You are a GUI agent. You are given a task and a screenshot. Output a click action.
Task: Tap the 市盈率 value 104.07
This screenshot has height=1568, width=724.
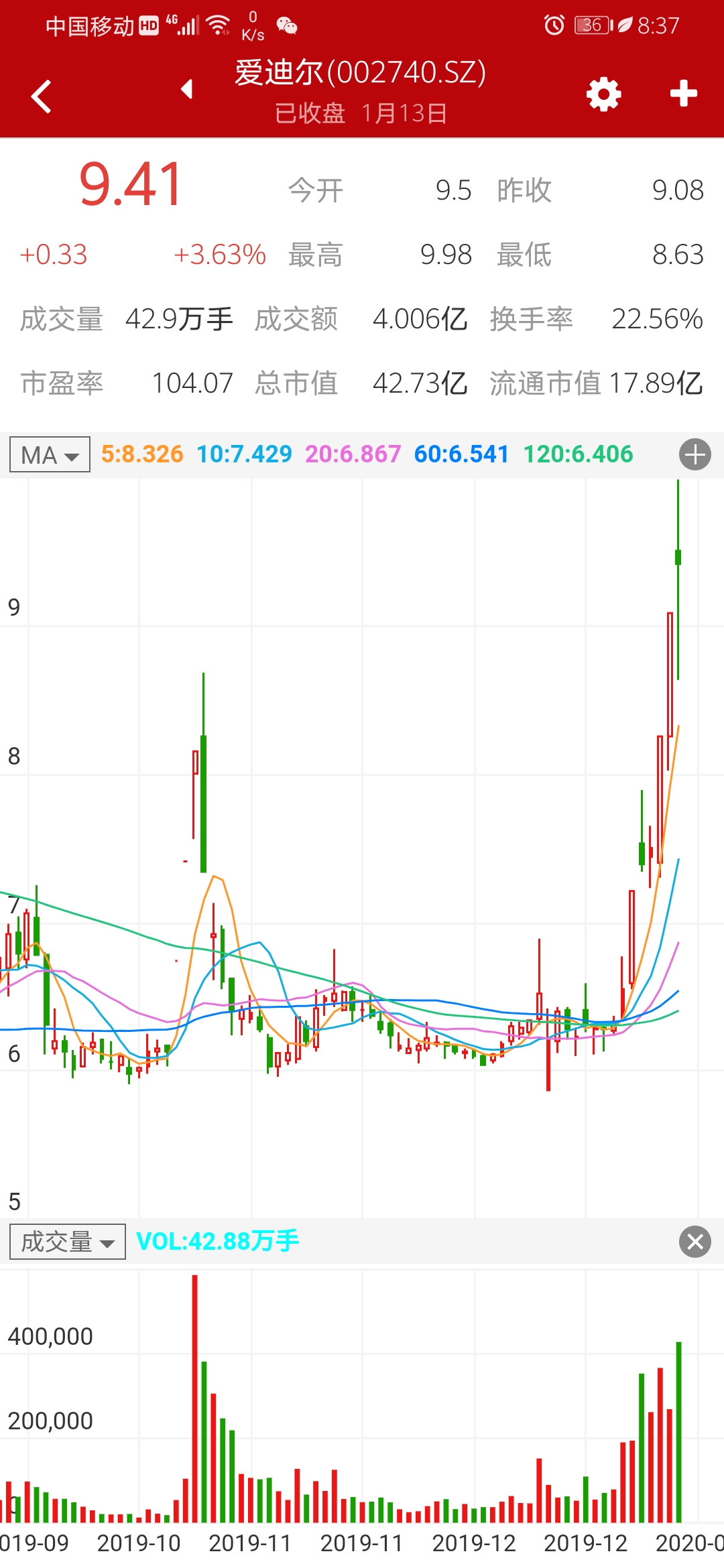tap(192, 383)
